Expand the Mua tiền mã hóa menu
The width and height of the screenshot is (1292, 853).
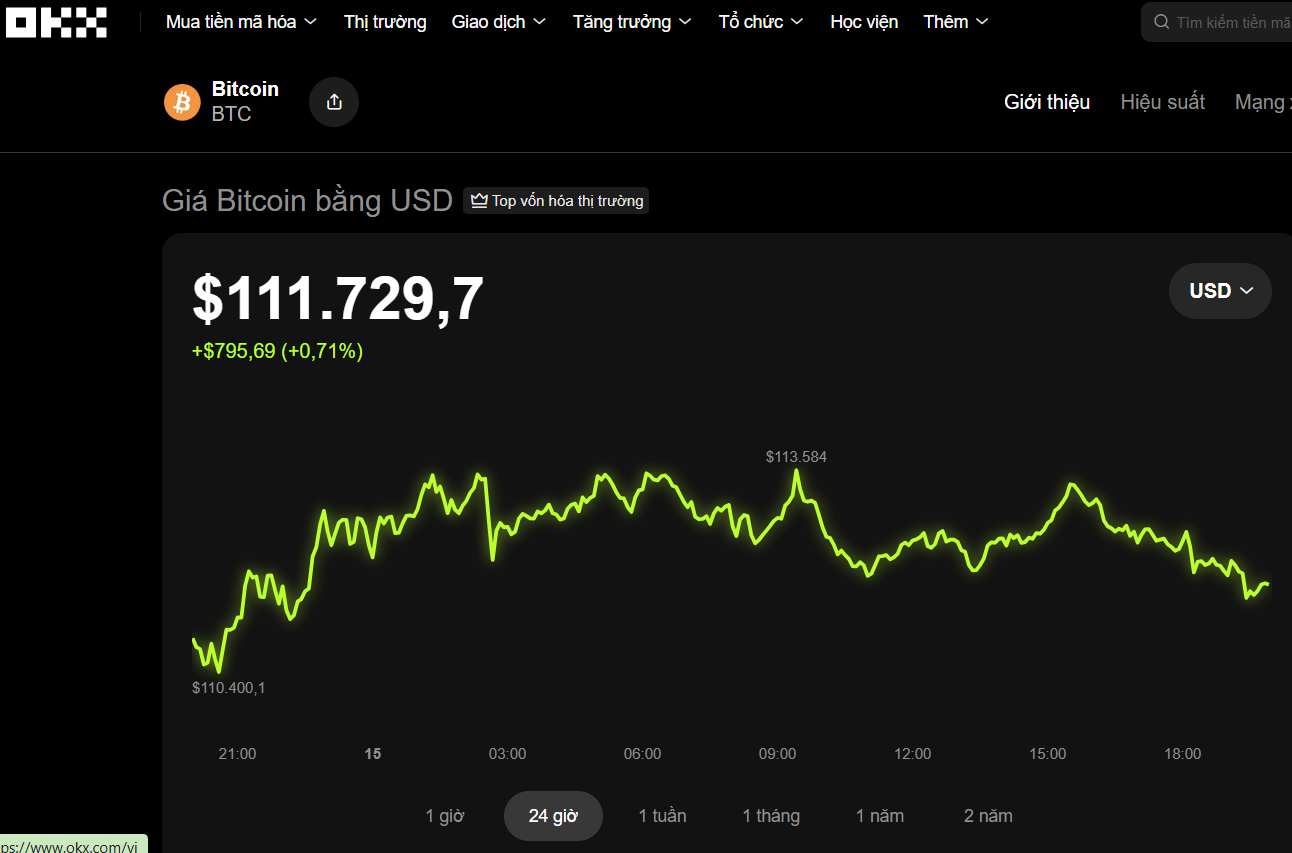click(x=241, y=22)
